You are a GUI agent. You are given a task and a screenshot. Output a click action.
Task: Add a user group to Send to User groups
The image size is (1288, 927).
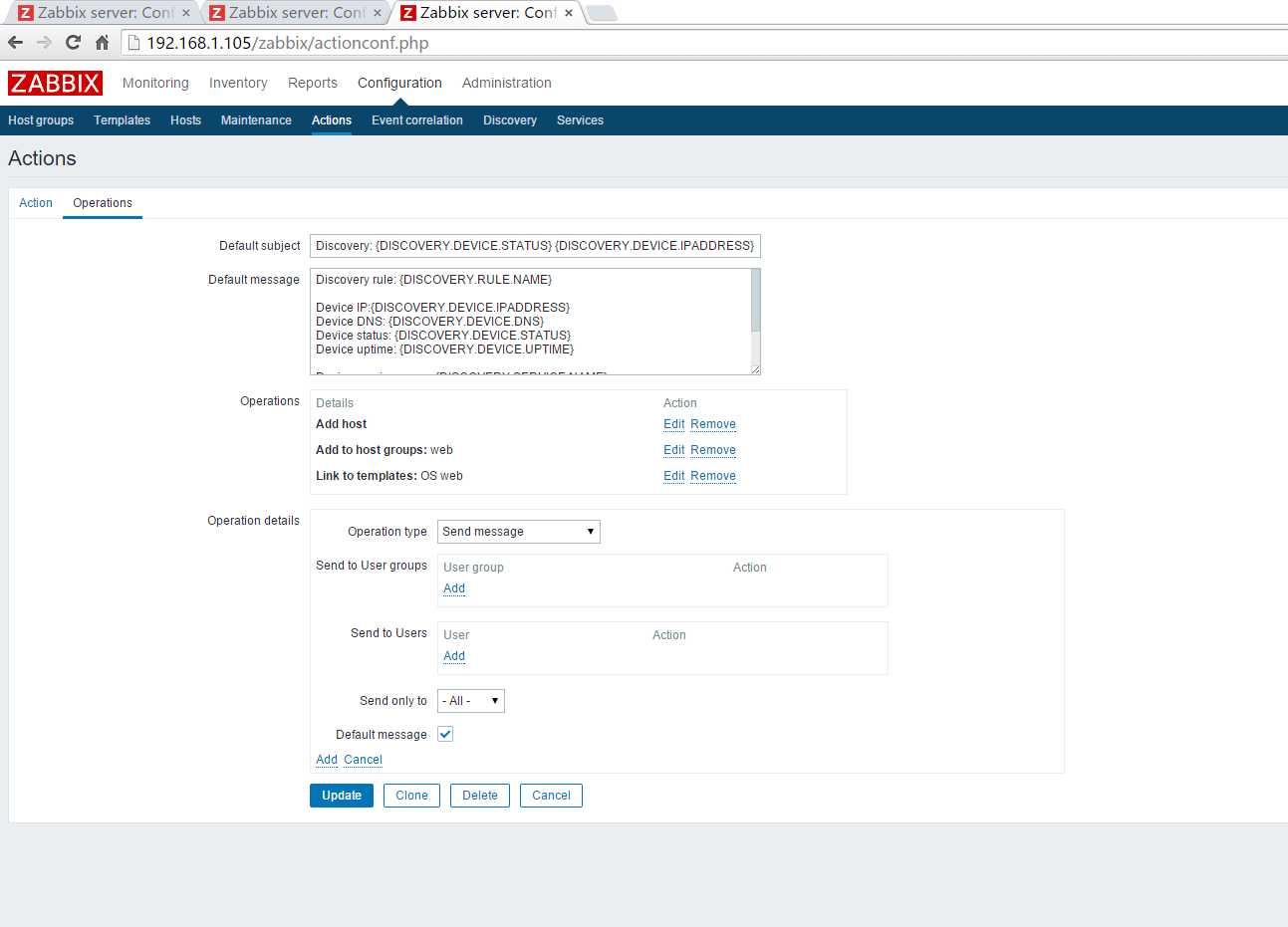(x=454, y=588)
